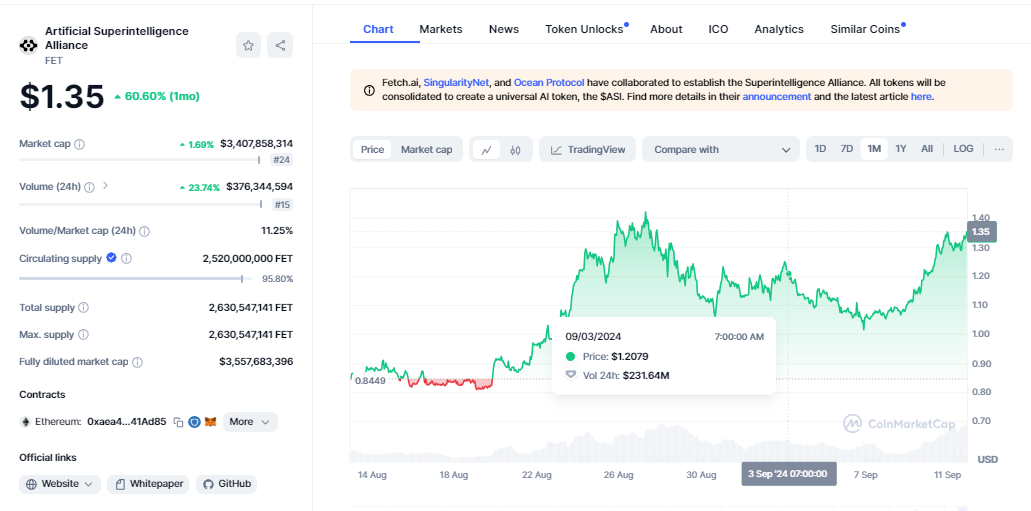Viewport: 1031px width, 511px height.
Task: Click the GitHub logo icon
Action: pyautogui.click(x=208, y=484)
